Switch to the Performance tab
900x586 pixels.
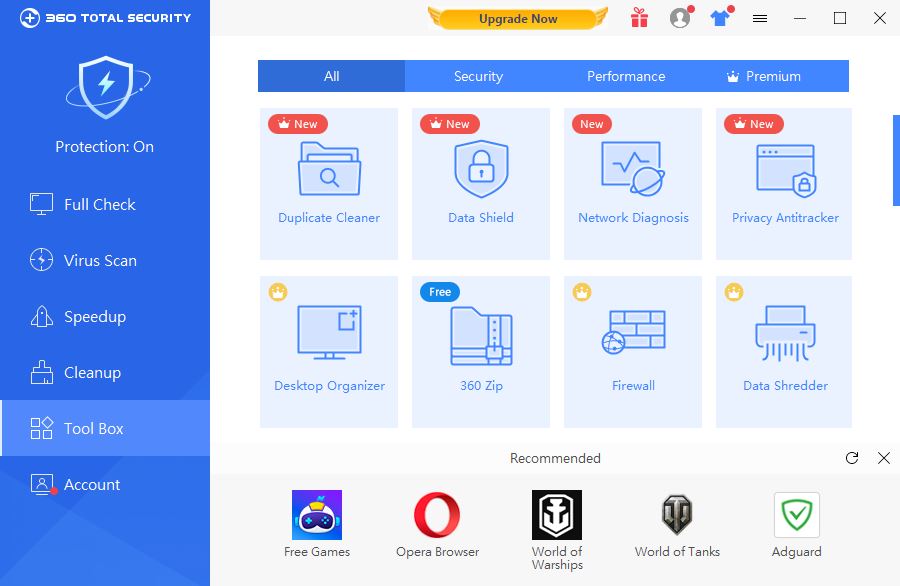click(x=626, y=76)
